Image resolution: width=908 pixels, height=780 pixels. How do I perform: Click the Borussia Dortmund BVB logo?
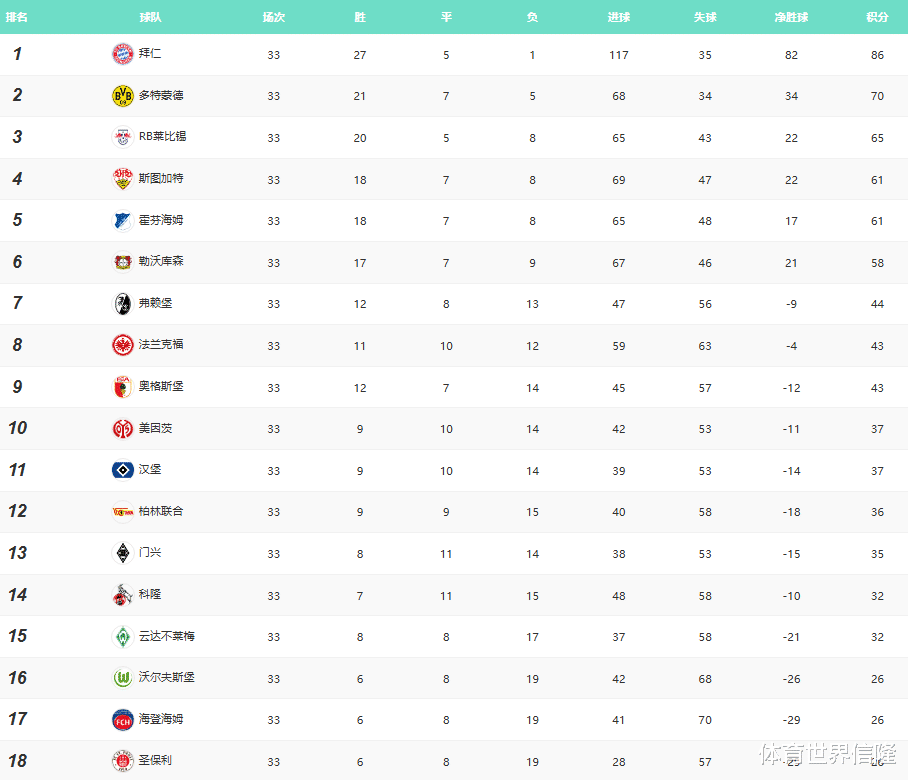tap(122, 96)
